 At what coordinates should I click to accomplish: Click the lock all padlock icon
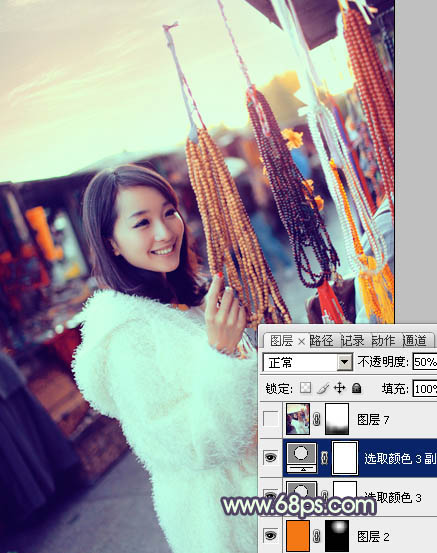(357, 388)
